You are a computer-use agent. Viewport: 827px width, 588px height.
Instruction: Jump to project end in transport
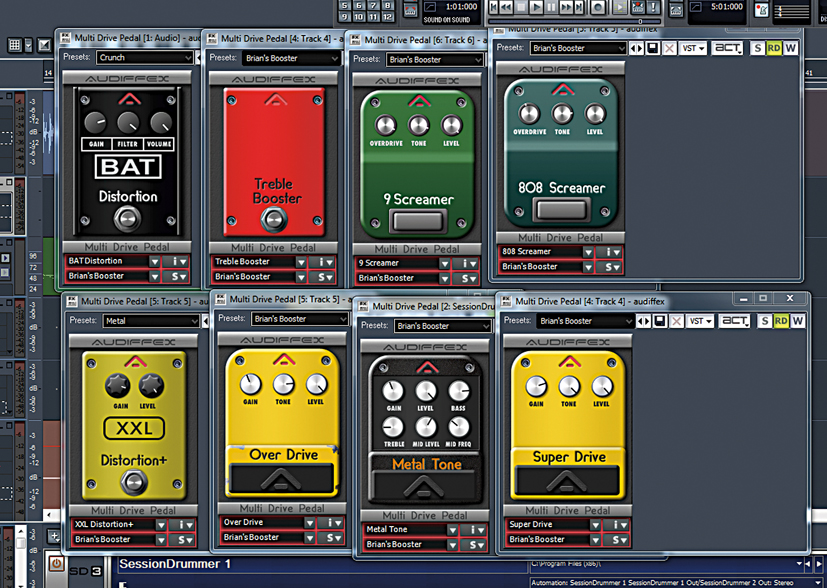coord(580,7)
